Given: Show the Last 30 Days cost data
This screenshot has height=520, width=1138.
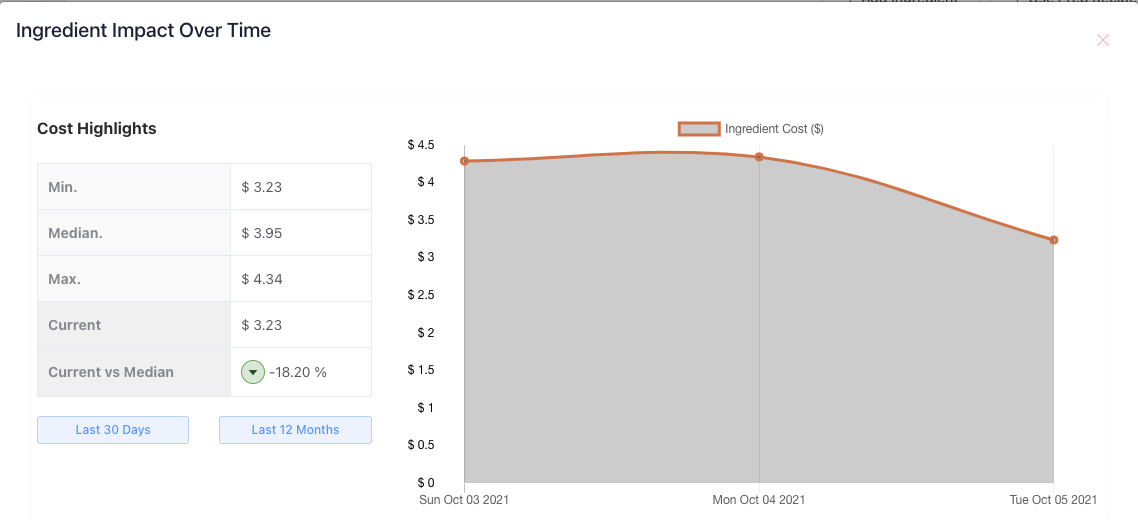Looking at the screenshot, I should pyautogui.click(x=113, y=430).
